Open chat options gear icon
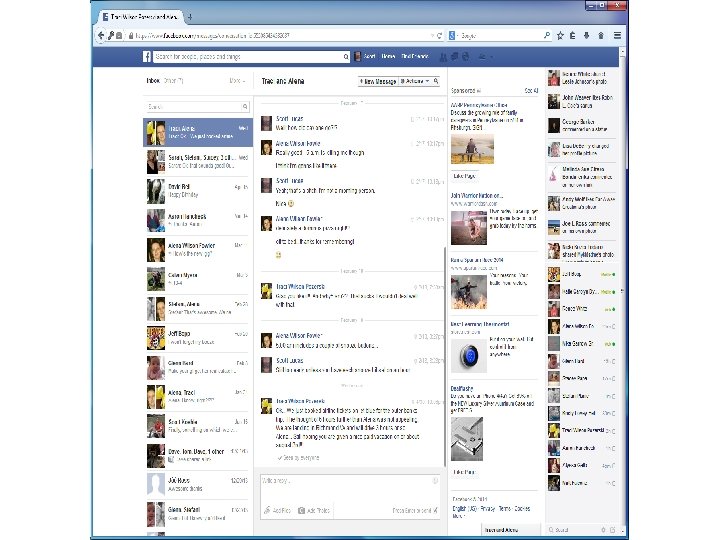The width and height of the screenshot is (720, 540). tap(604, 530)
